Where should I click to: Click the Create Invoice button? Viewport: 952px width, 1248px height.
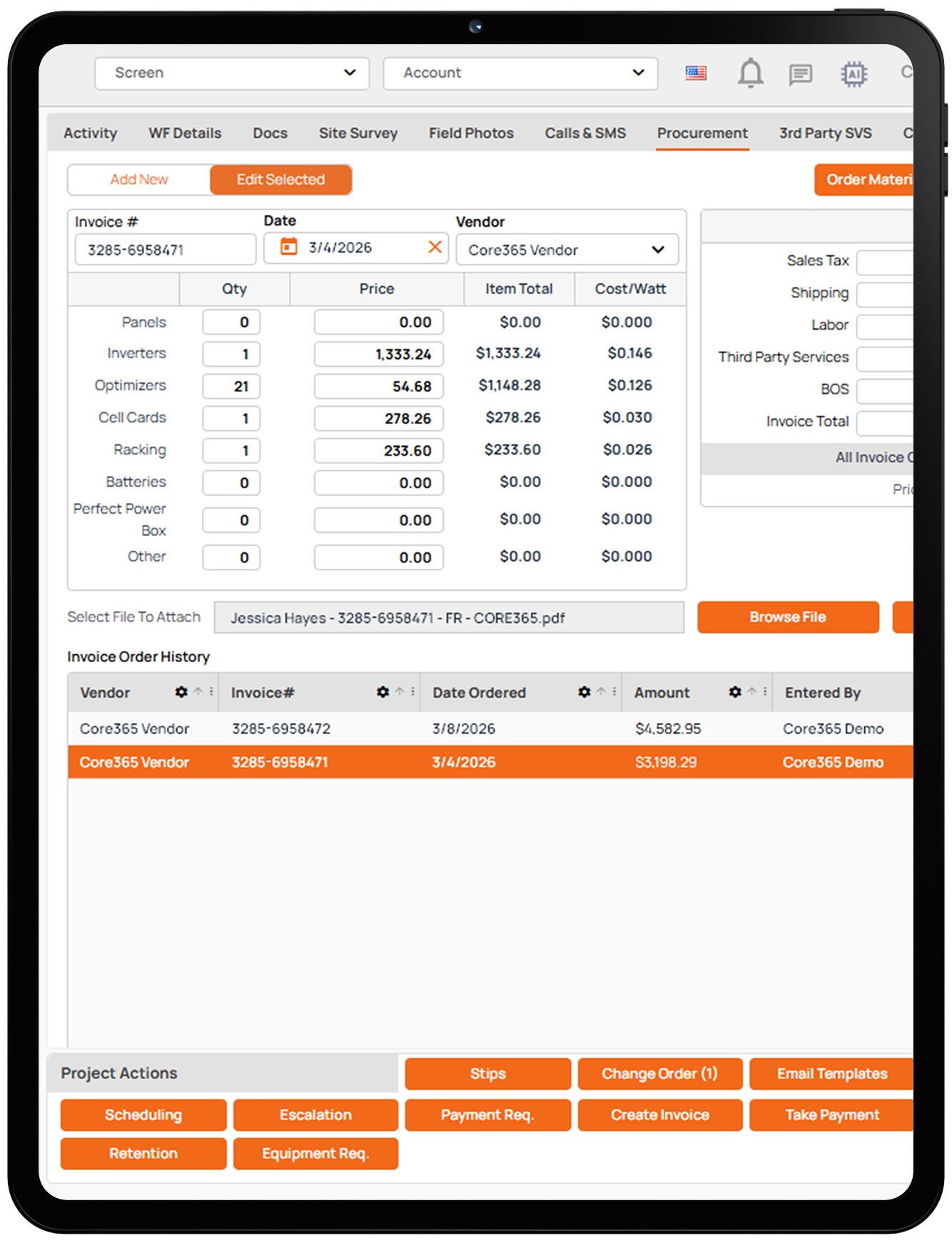point(660,1115)
